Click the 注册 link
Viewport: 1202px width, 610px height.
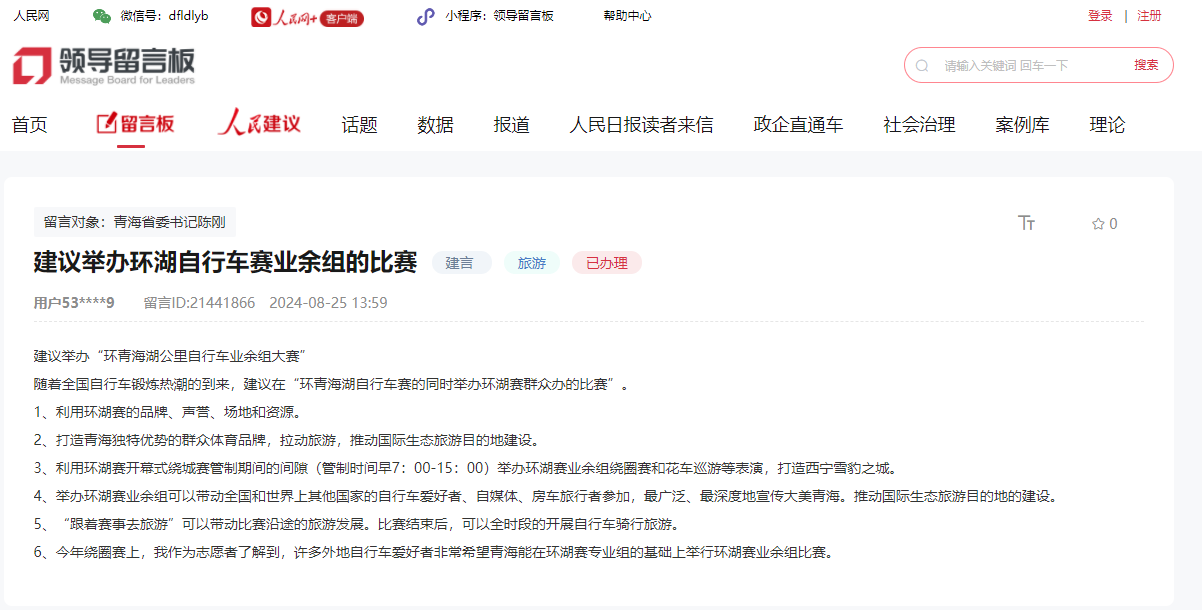(x=1150, y=16)
